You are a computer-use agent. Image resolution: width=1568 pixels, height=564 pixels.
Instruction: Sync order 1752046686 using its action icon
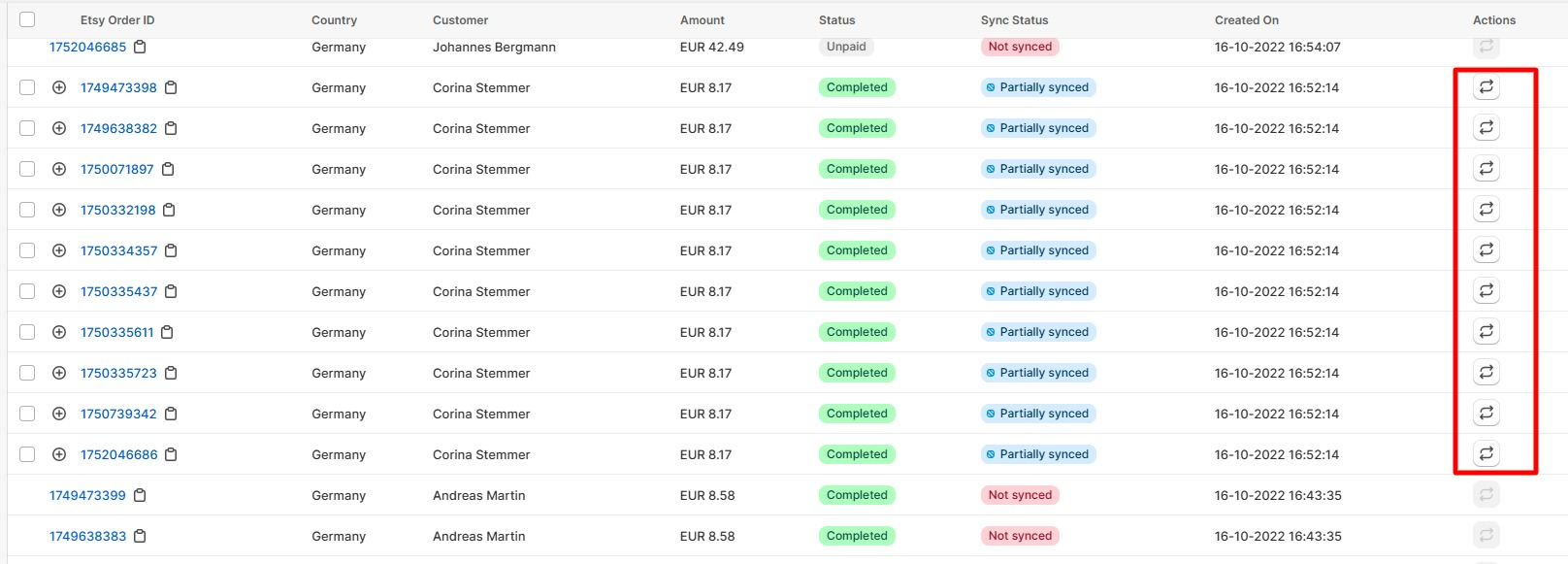[x=1486, y=454]
